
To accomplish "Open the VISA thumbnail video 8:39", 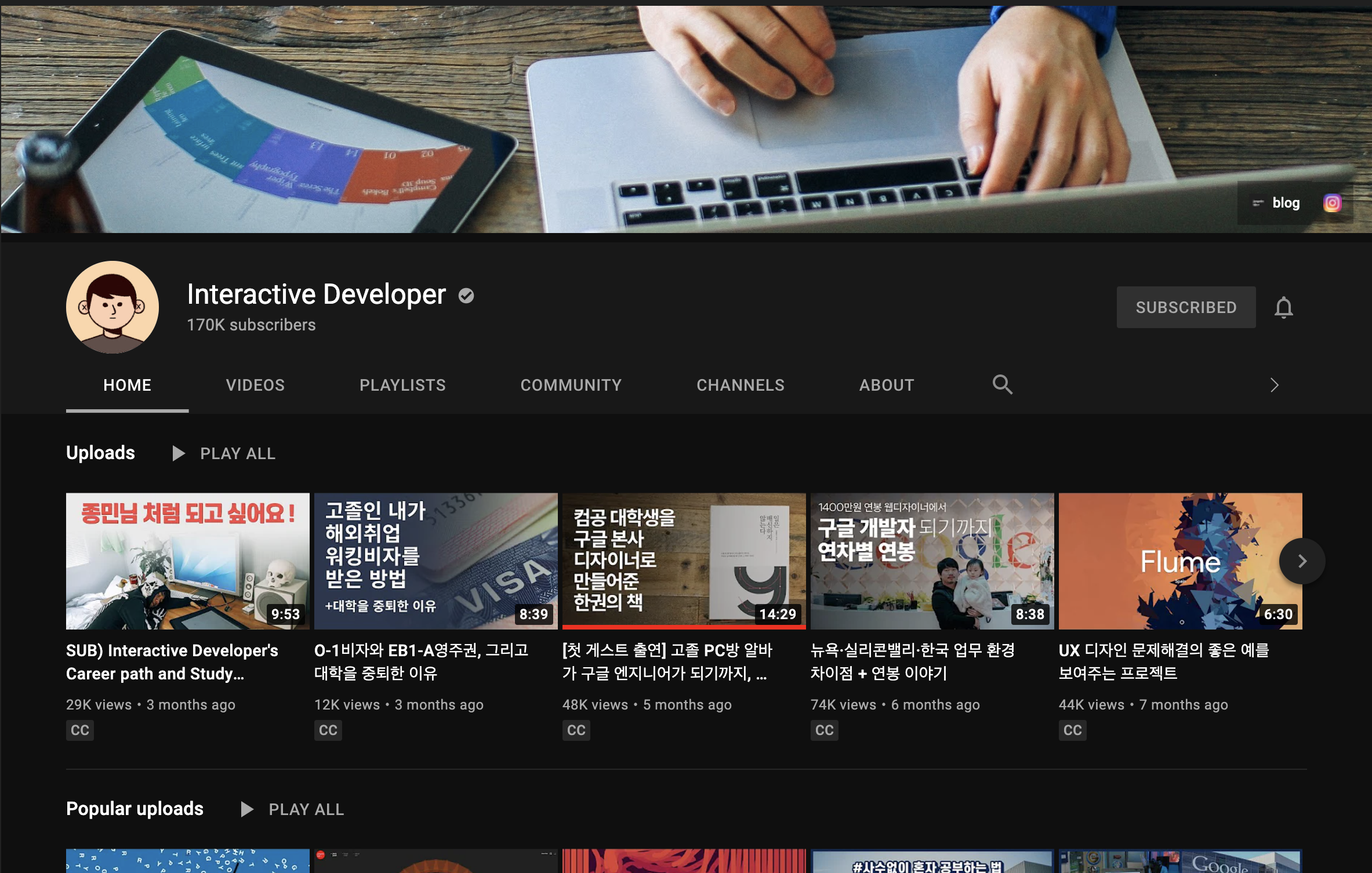I will click(x=435, y=561).
